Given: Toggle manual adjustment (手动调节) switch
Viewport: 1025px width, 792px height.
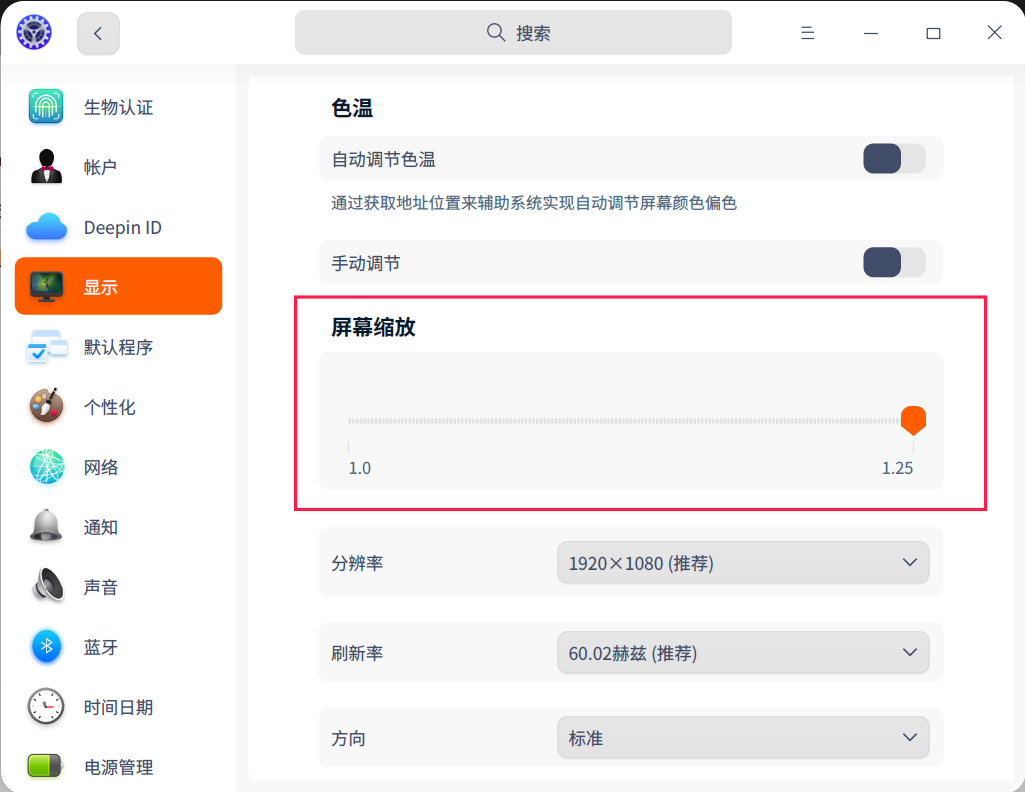Looking at the screenshot, I should tap(894, 263).
